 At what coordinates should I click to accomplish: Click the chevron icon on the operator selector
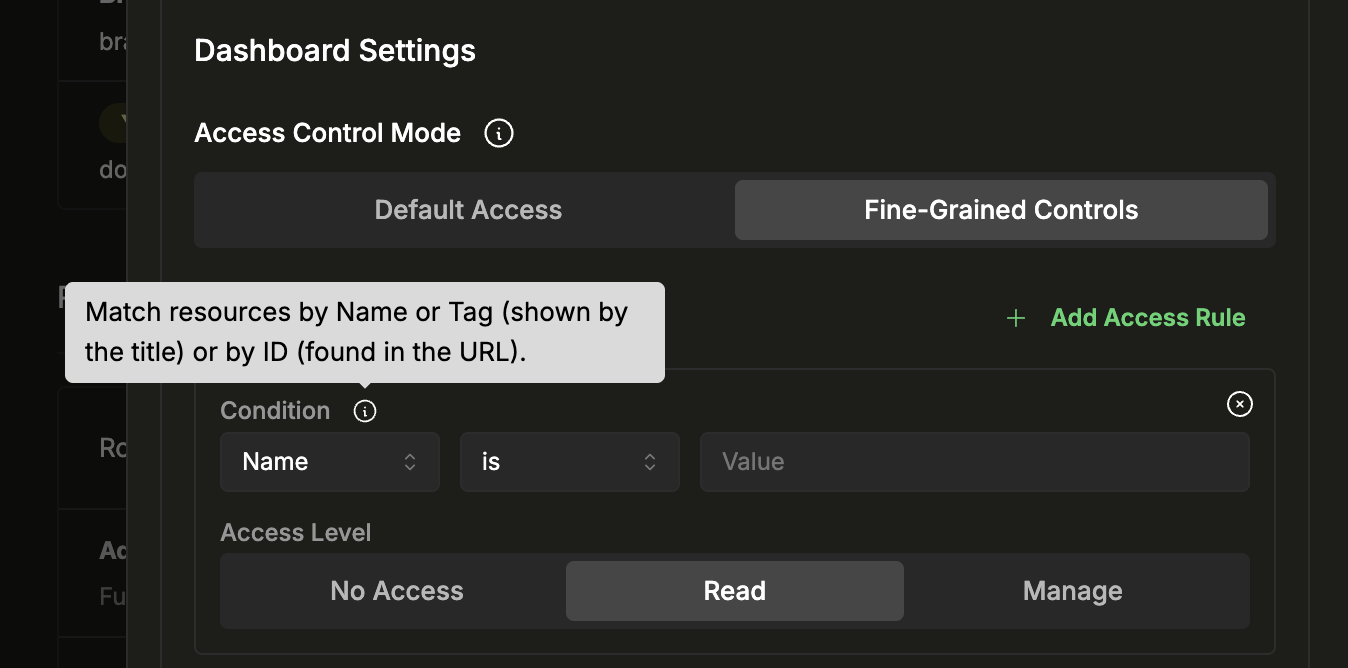tap(650, 461)
